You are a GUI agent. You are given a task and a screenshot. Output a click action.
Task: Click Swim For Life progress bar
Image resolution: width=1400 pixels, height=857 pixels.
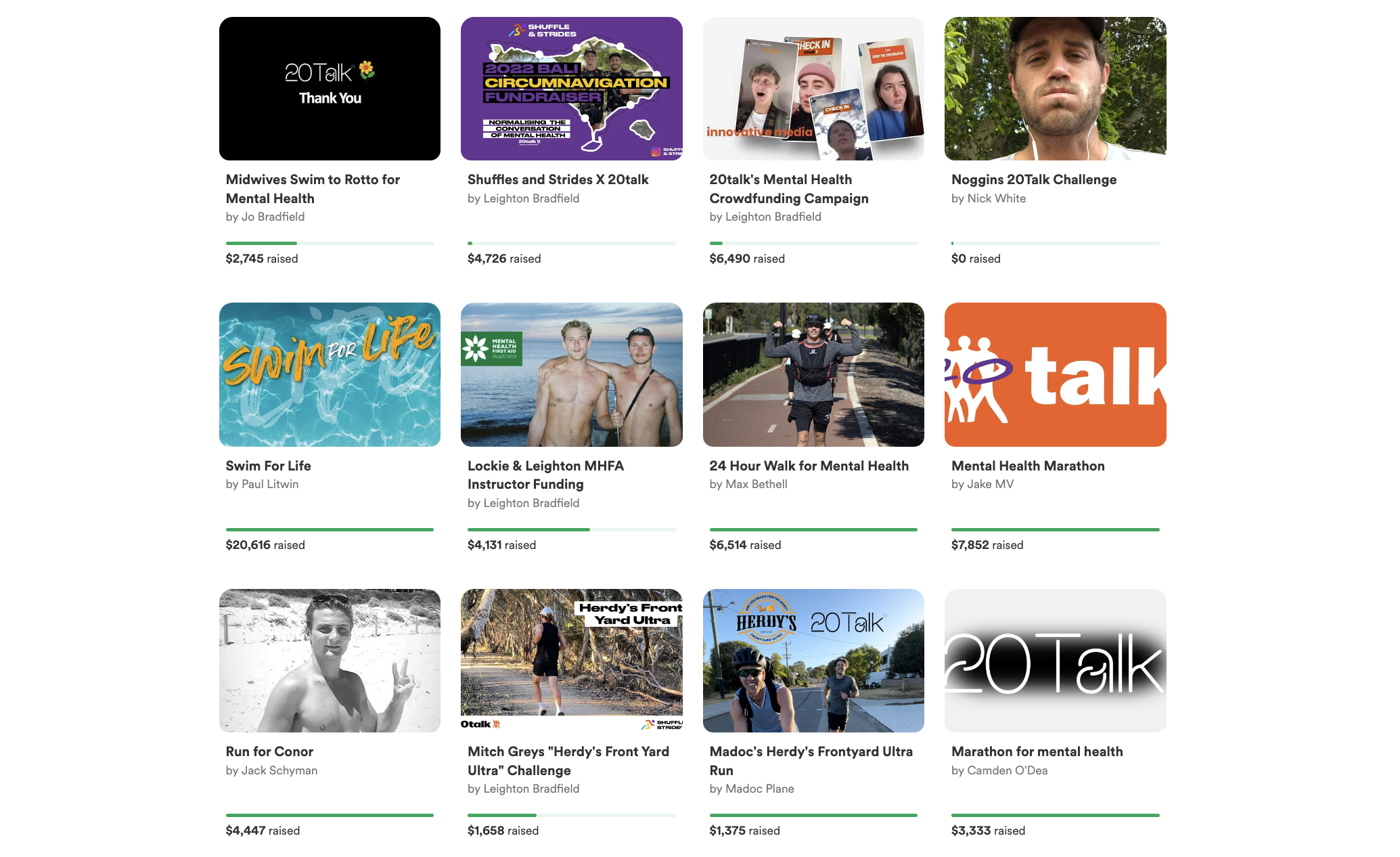click(330, 529)
